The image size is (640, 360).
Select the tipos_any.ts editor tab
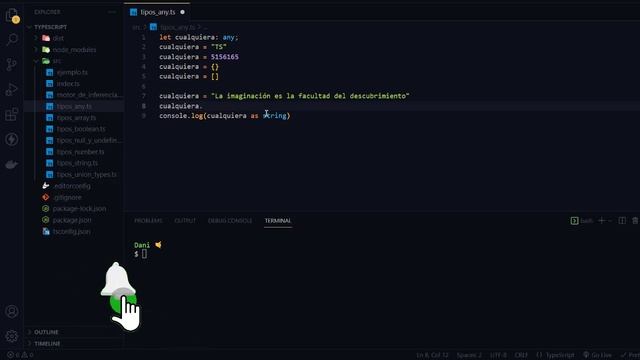pos(157,12)
